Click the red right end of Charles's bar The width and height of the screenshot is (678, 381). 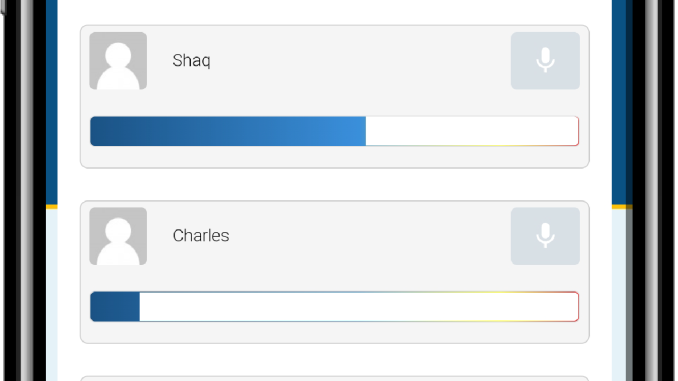point(577,307)
